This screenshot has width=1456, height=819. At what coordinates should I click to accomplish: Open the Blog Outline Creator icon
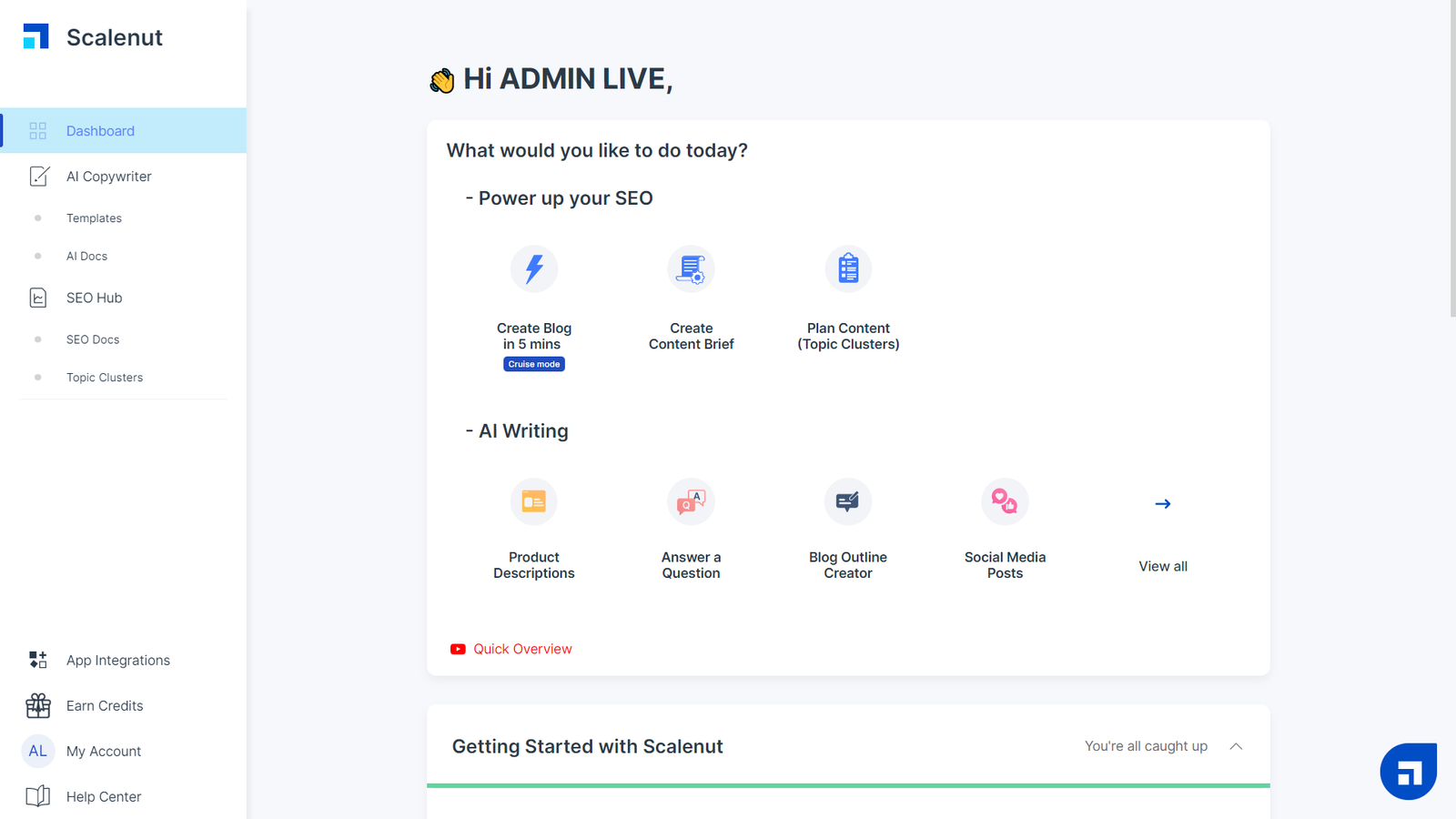tap(848, 501)
